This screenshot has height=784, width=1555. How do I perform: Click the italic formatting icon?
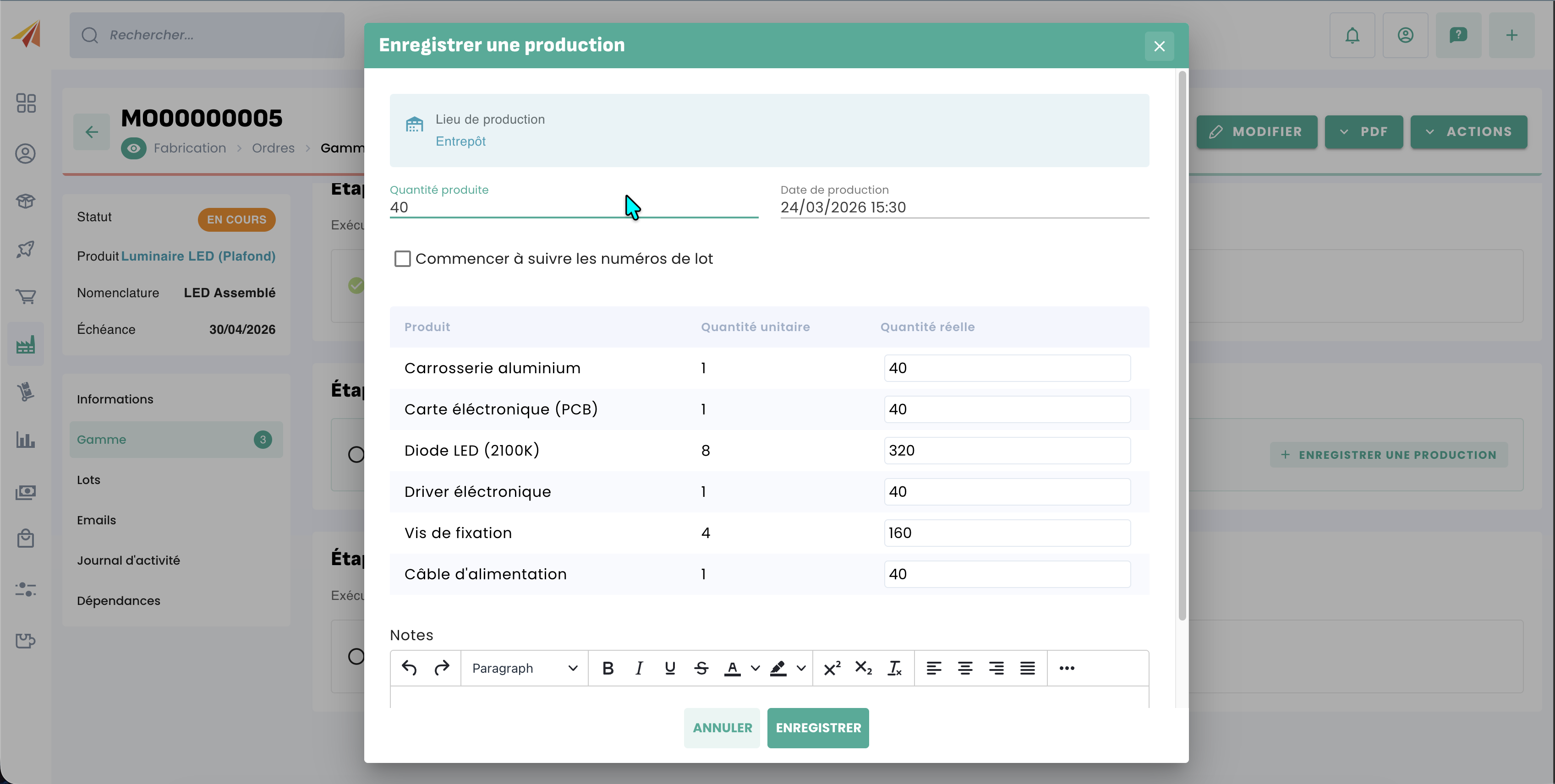tap(639, 668)
